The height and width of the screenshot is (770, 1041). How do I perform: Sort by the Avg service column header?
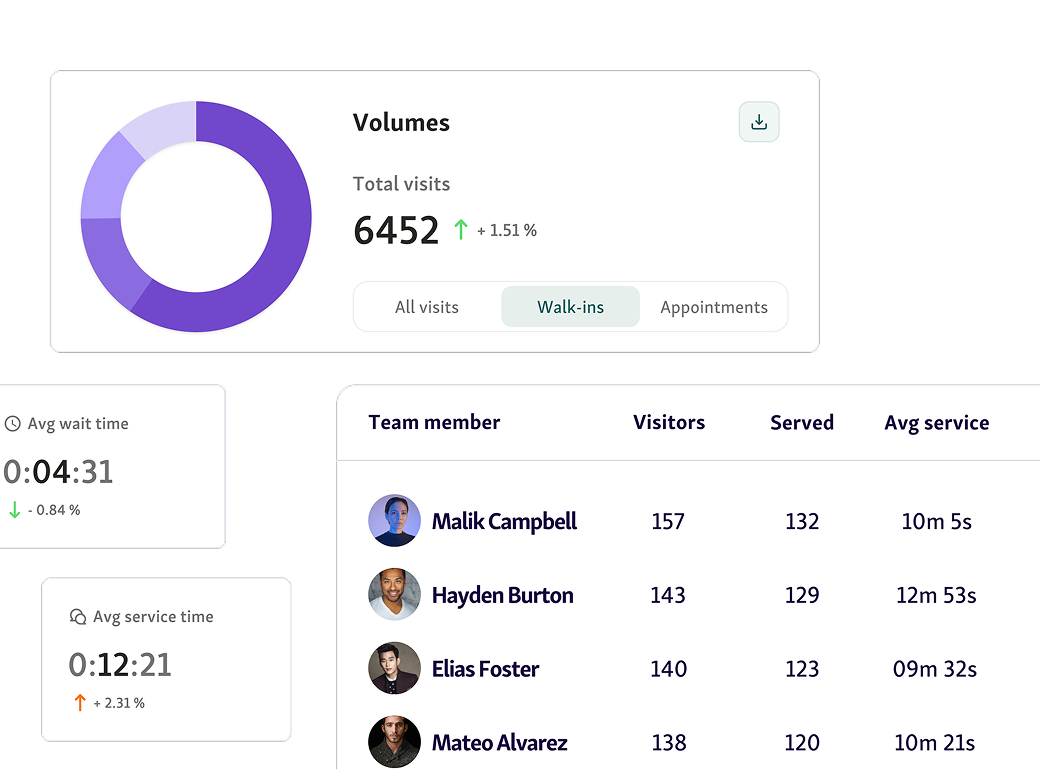click(937, 422)
